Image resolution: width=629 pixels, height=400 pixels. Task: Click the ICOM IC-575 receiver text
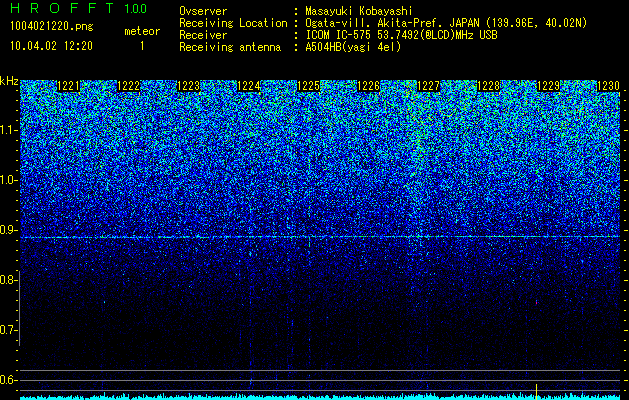402,35
